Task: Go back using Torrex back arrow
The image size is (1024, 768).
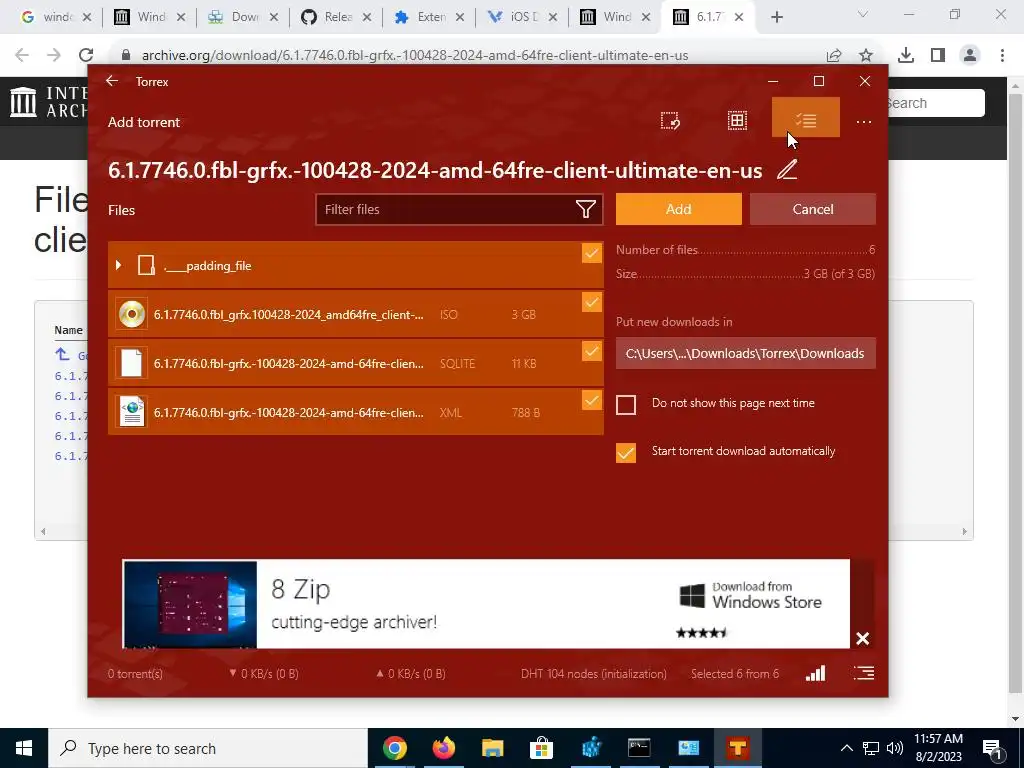Action: [x=112, y=81]
